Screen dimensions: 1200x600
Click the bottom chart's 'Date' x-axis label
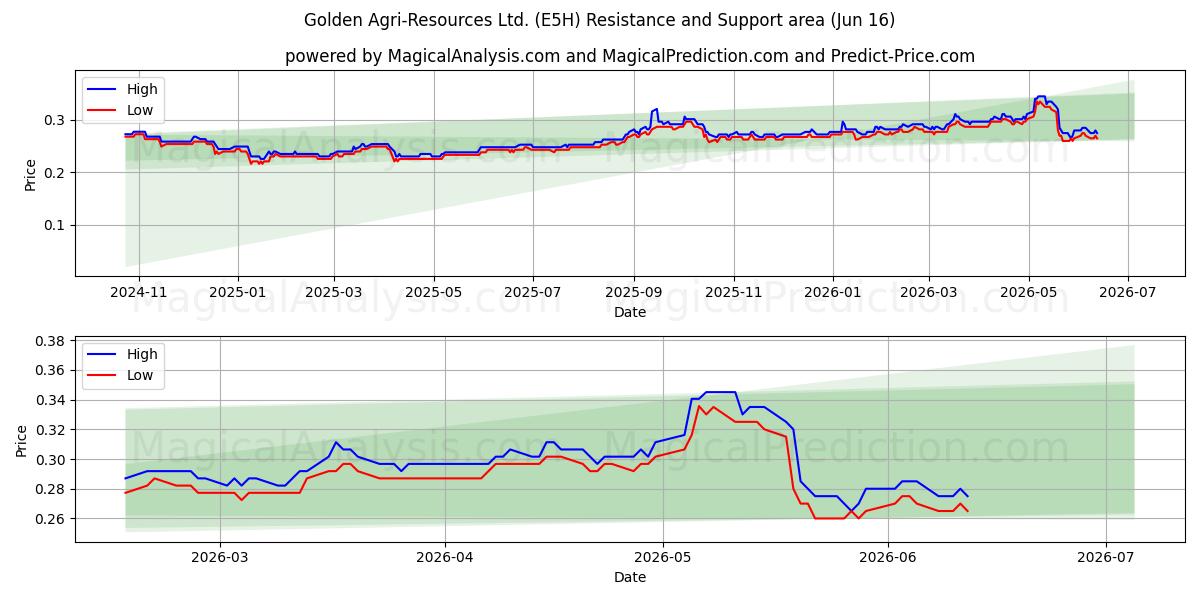[x=630, y=577]
